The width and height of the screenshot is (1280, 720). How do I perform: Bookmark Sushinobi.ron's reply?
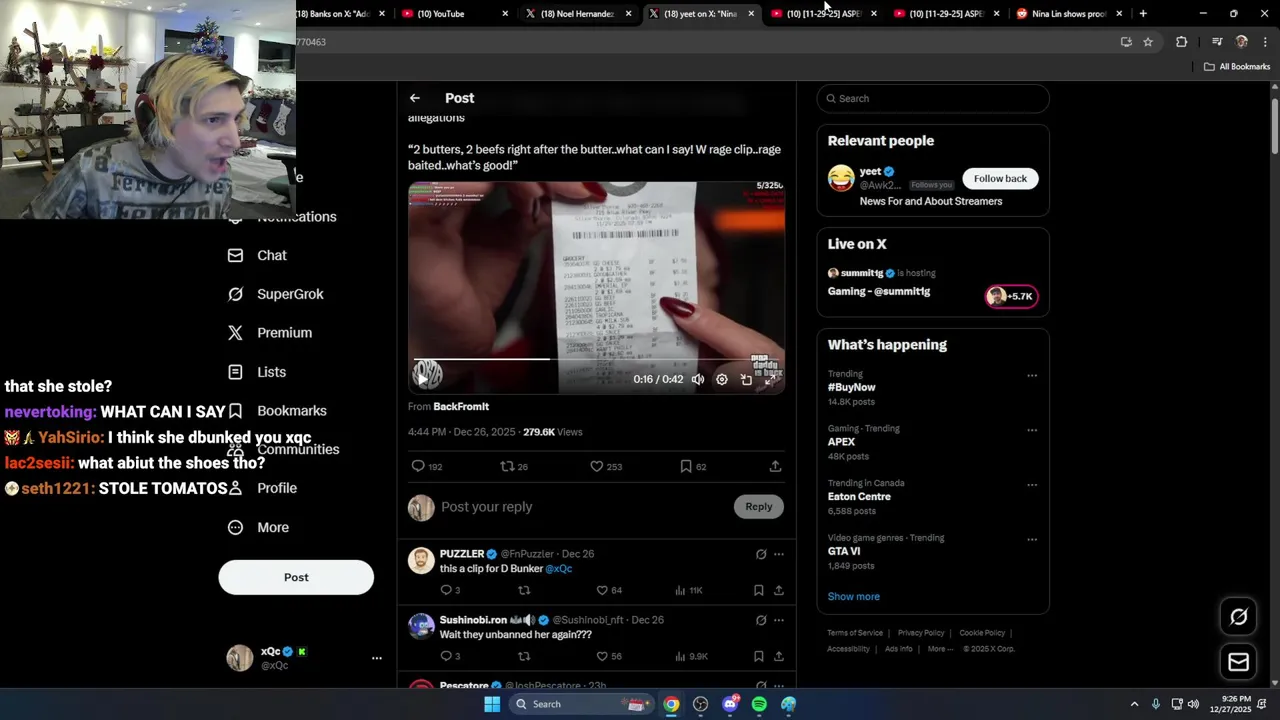tap(759, 656)
